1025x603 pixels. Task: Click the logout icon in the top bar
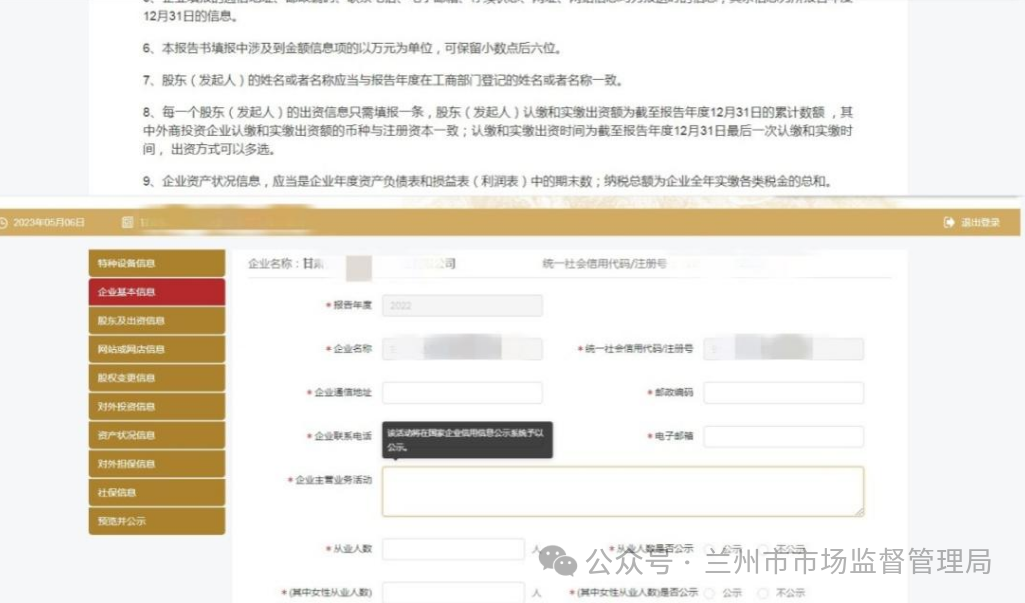click(949, 223)
